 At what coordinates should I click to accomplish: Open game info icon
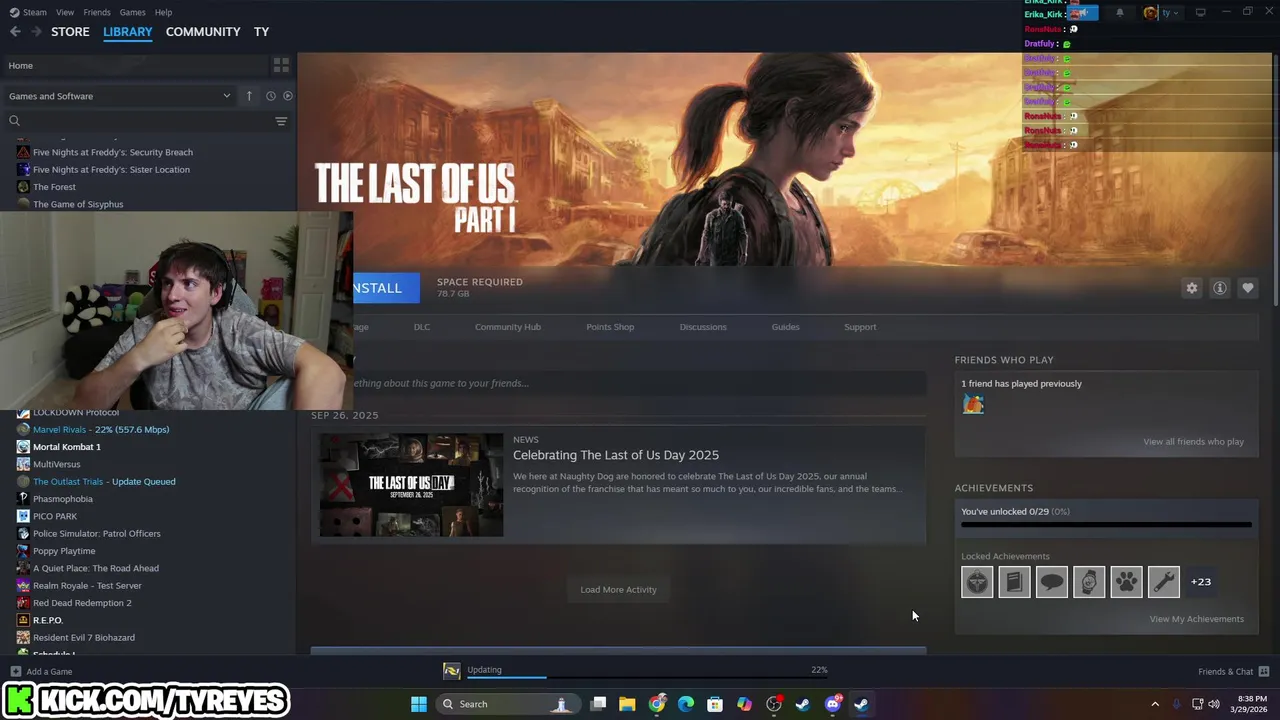pos(1219,288)
